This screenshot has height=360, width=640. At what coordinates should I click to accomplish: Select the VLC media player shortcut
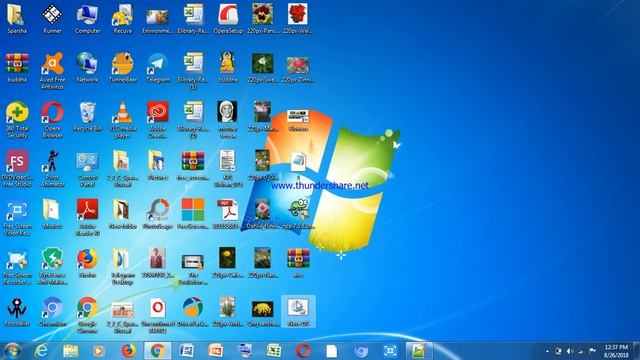pos(122,120)
